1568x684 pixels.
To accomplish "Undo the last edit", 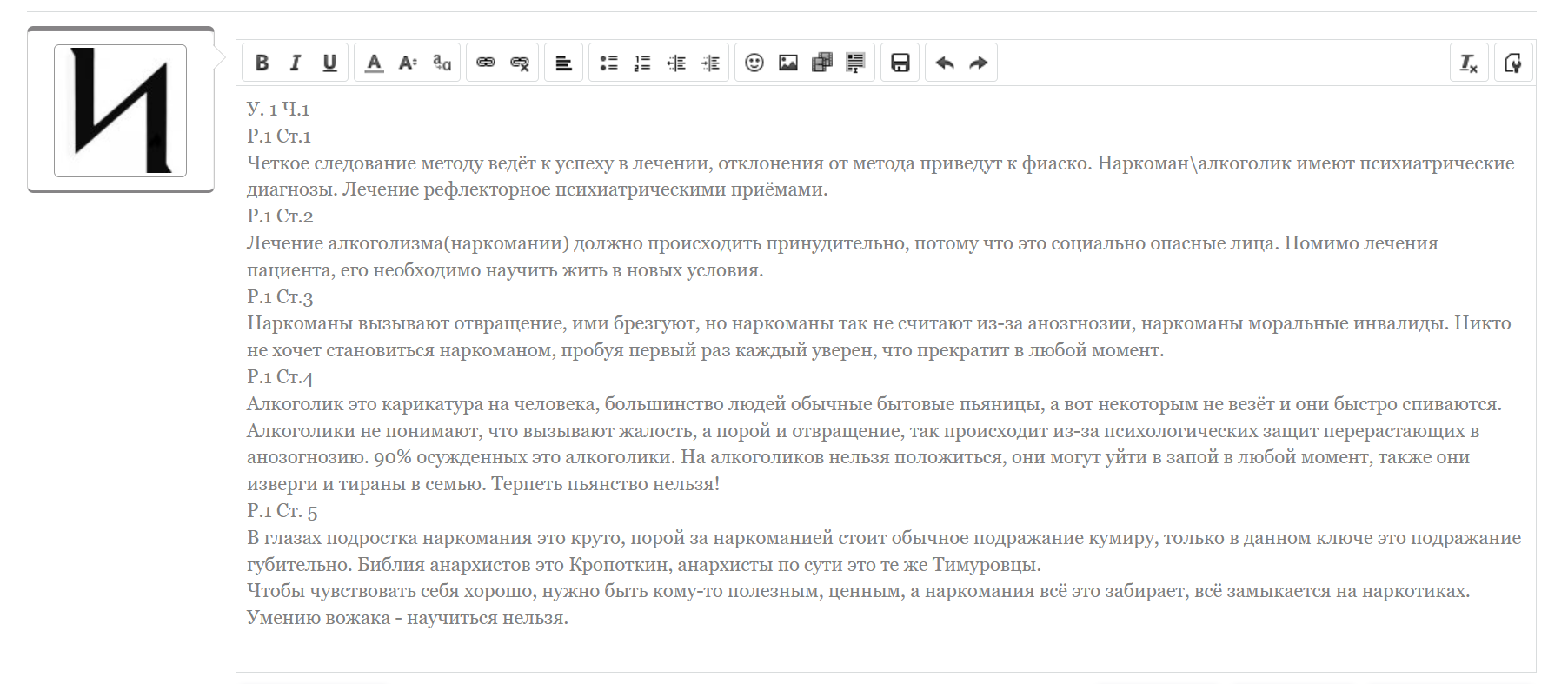I will [x=945, y=63].
